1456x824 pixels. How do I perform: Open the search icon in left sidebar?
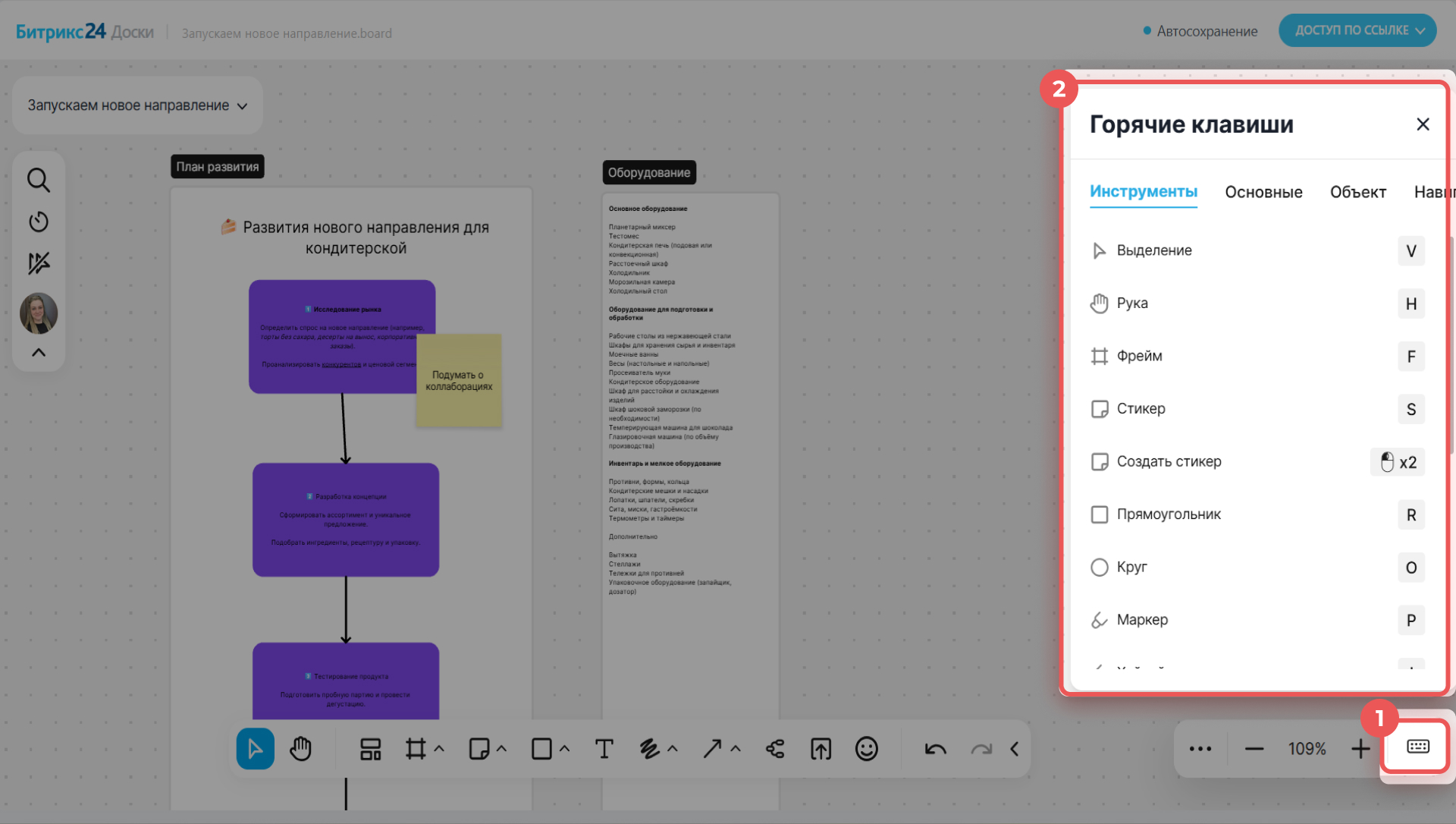[39, 181]
